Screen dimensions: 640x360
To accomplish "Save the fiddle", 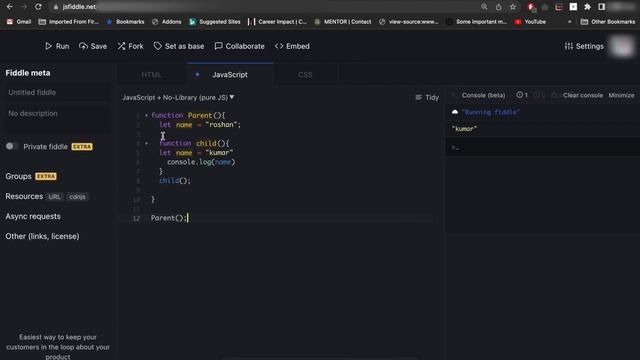I will 93,46.
